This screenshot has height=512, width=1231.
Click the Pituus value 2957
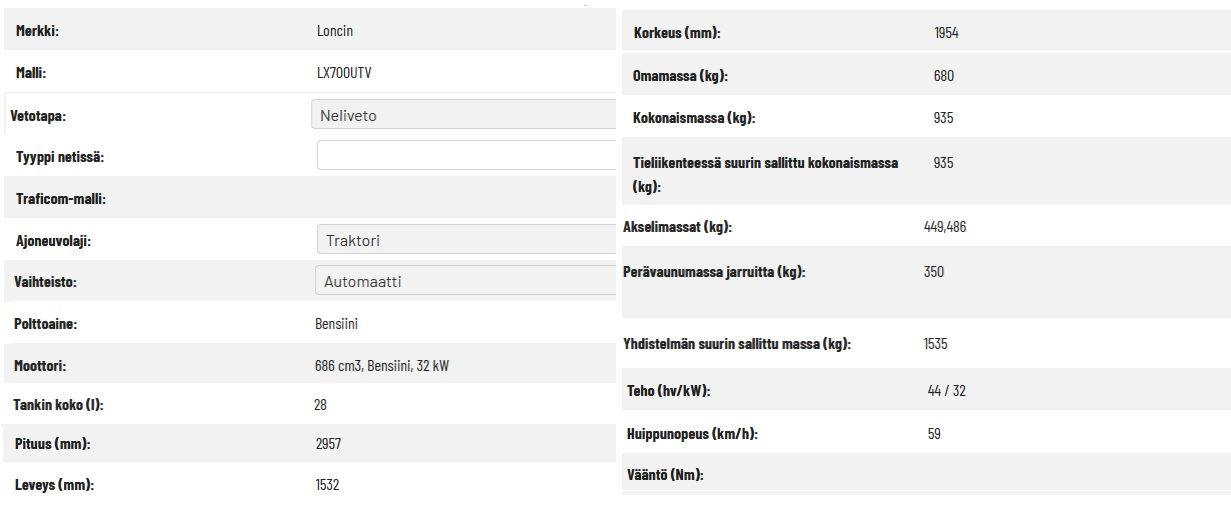coord(328,444)
